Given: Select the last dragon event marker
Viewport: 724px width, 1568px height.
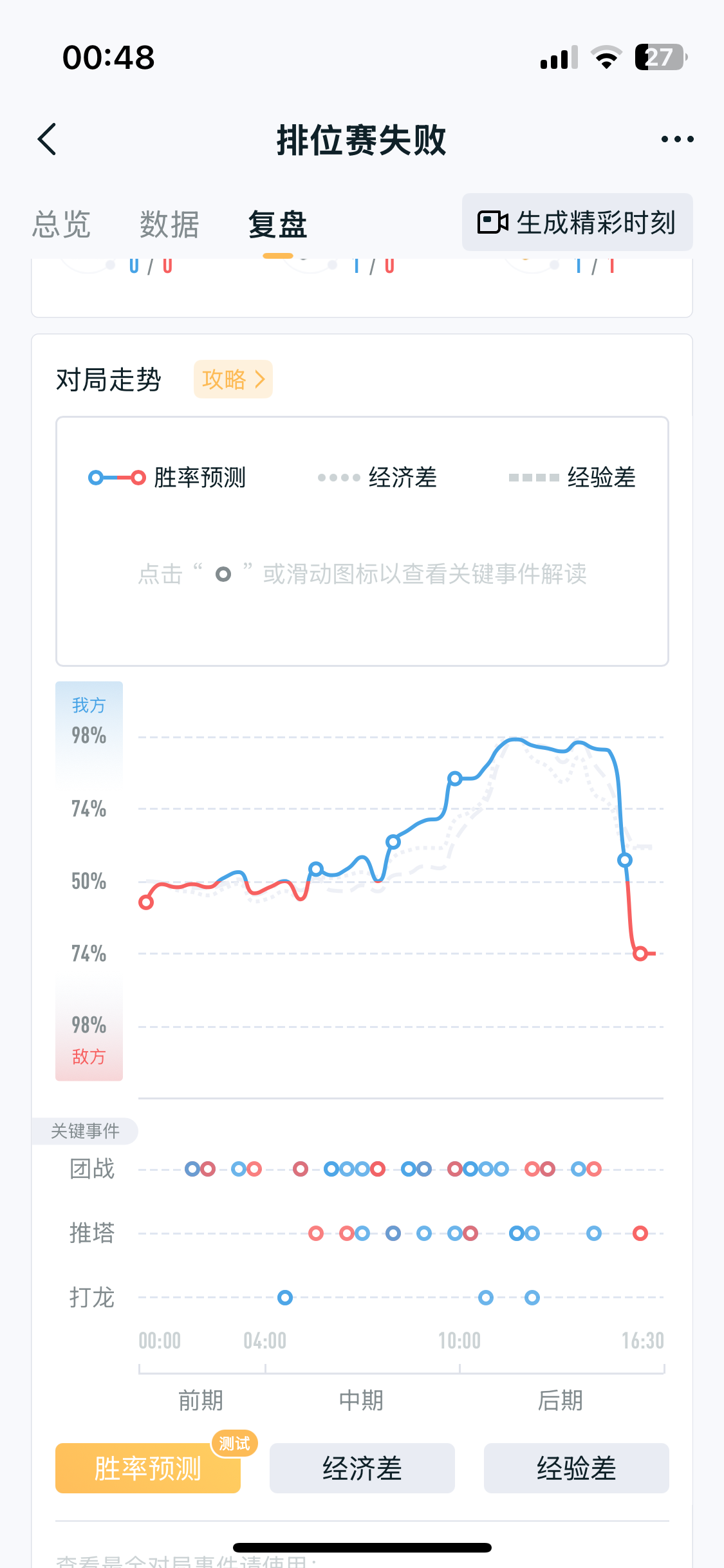Looking at the screenshot, I should coord(532,1298).
